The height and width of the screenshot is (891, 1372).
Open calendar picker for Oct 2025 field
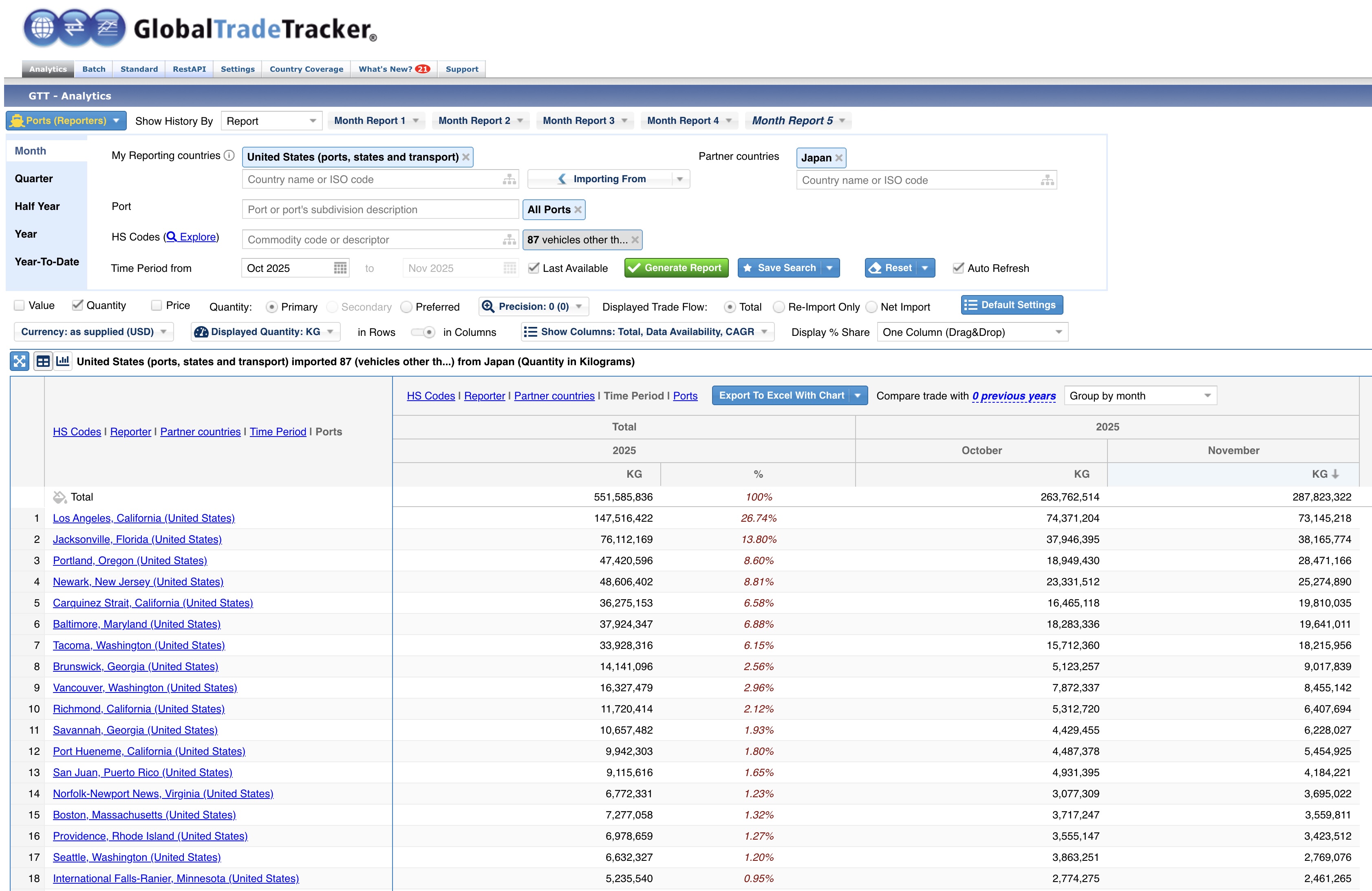pos(340,268)
